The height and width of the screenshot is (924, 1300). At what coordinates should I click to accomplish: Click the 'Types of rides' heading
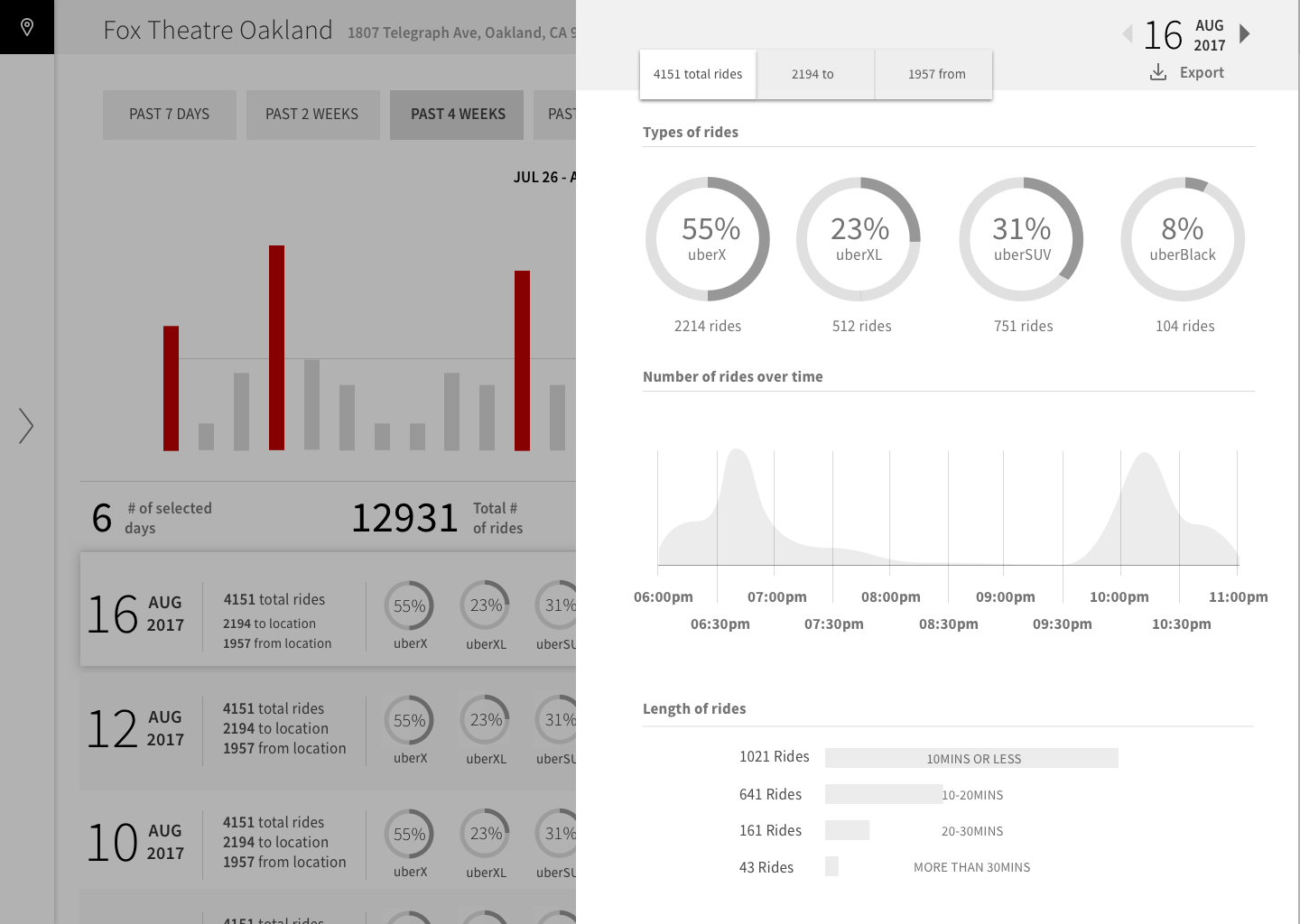(x=691, y=132)
